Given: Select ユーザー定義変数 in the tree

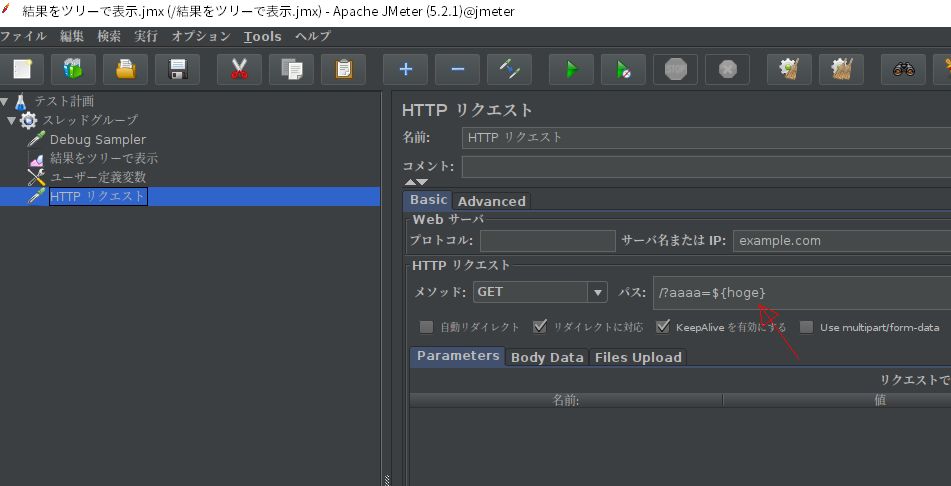Looking at the screenshot, I should pos(98,177).
